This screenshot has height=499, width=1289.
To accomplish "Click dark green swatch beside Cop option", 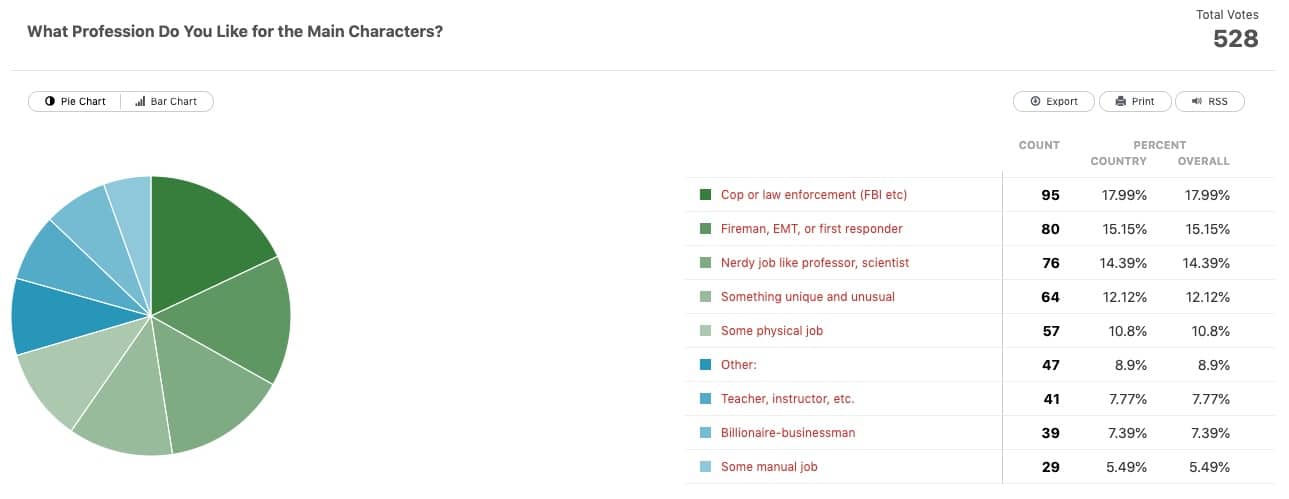I will tap(705, 195).
